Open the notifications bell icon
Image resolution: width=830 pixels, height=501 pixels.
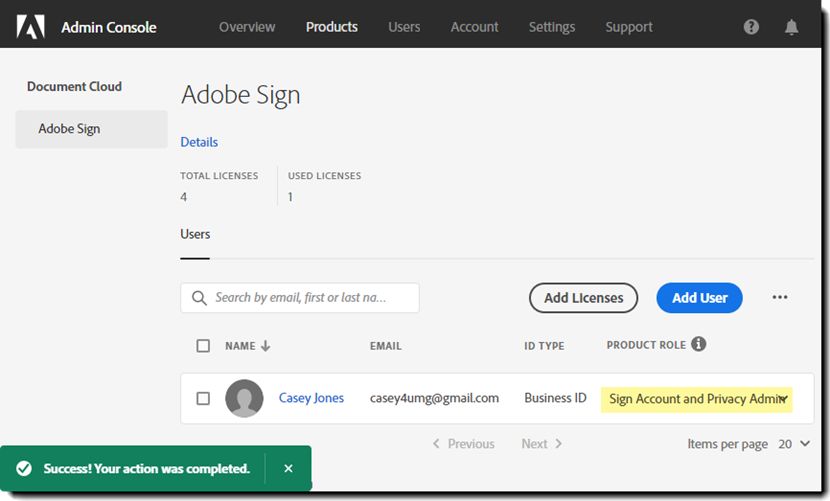point(791,27)
